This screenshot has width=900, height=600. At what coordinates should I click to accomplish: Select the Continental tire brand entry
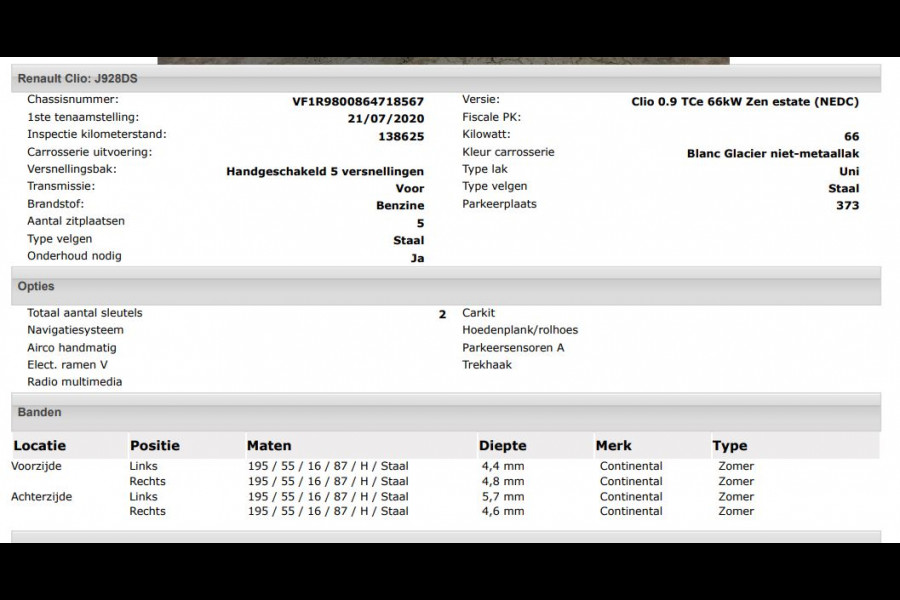(631, 466)
